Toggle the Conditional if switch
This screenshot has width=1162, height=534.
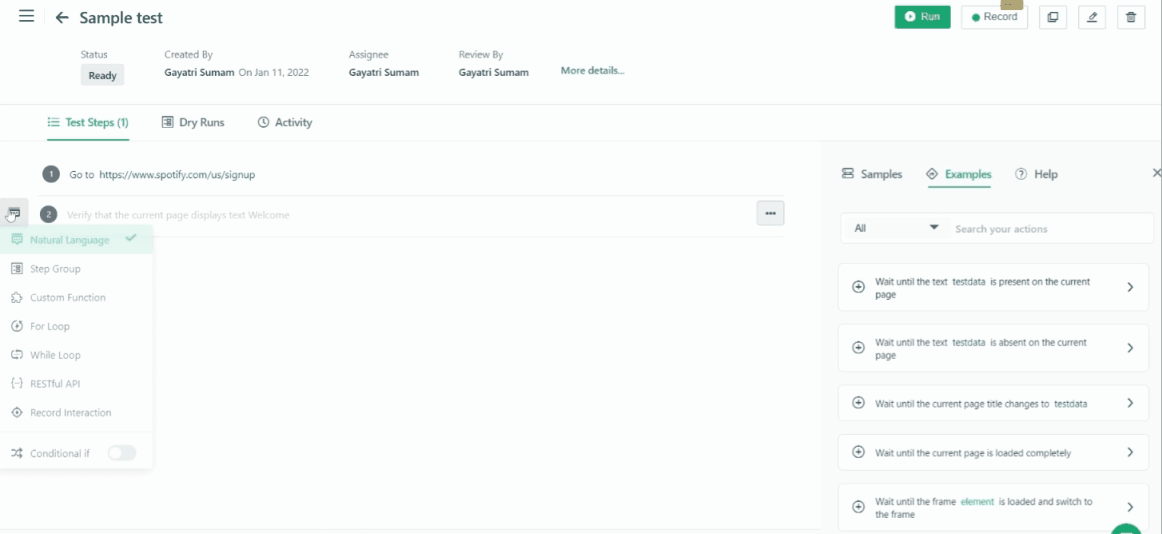click(x=122, y=453)
